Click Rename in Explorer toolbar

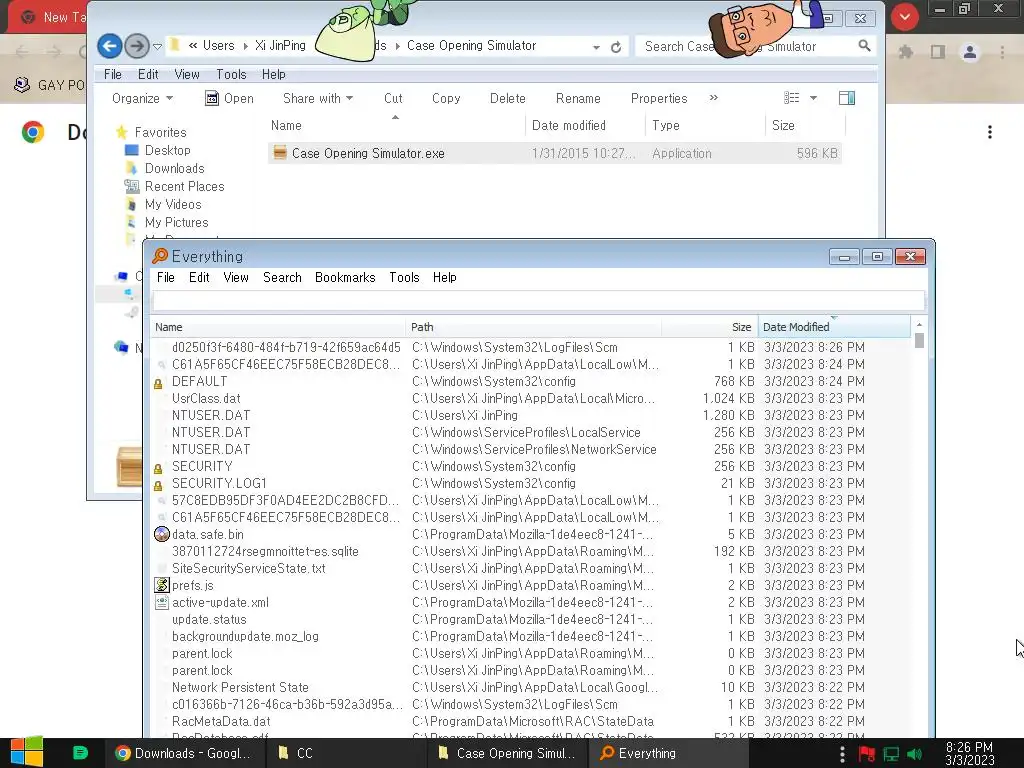coord(578,98)
